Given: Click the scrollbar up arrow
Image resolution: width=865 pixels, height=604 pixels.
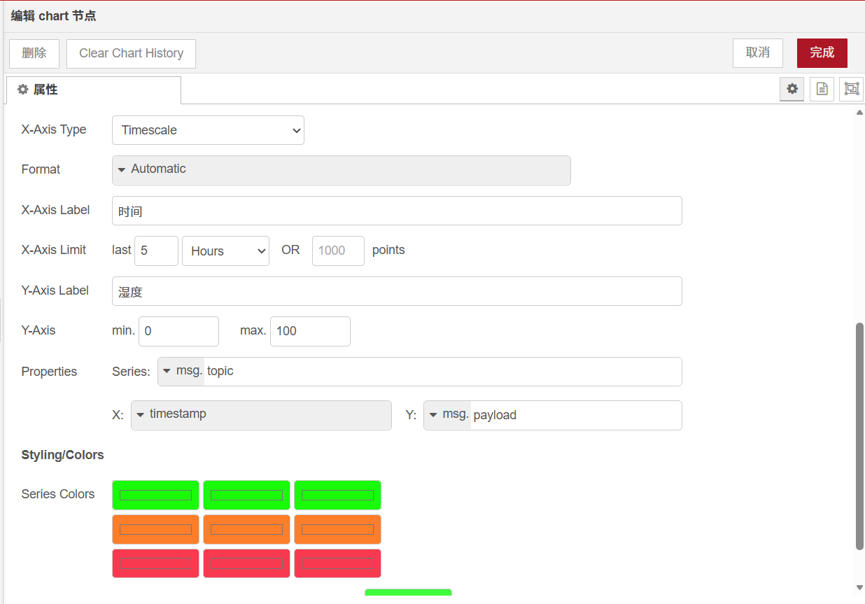Looking at the screenshot, I should click(x=859, y=113).
